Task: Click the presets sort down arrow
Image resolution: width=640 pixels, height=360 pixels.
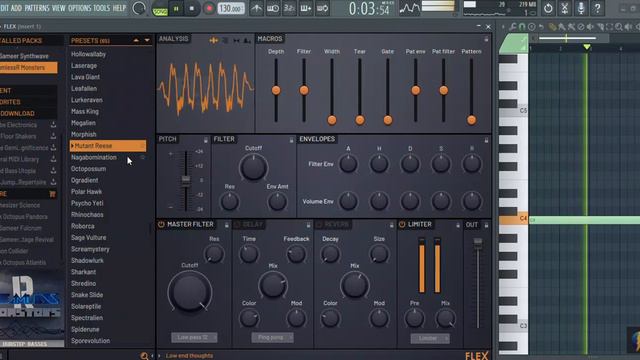Action: click(147, 40)
